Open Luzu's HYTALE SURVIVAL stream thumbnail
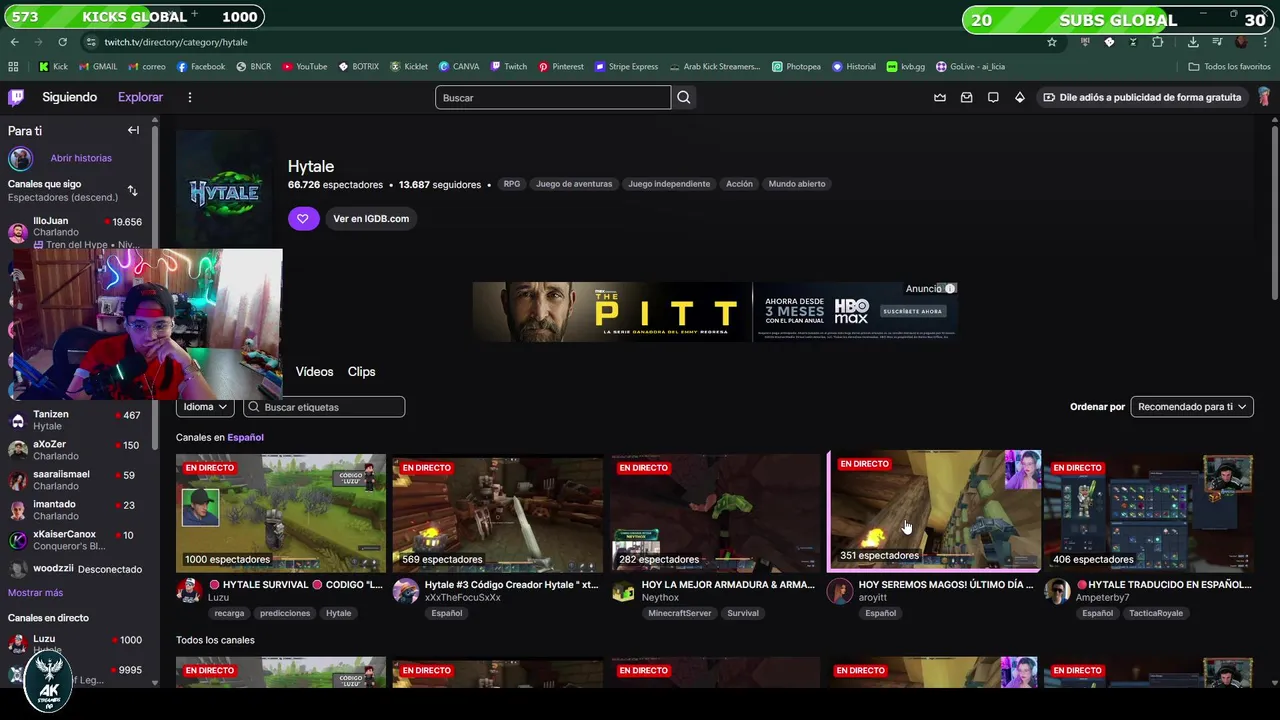The width and height of the screenshot is (1280, 720). point(281,513)
